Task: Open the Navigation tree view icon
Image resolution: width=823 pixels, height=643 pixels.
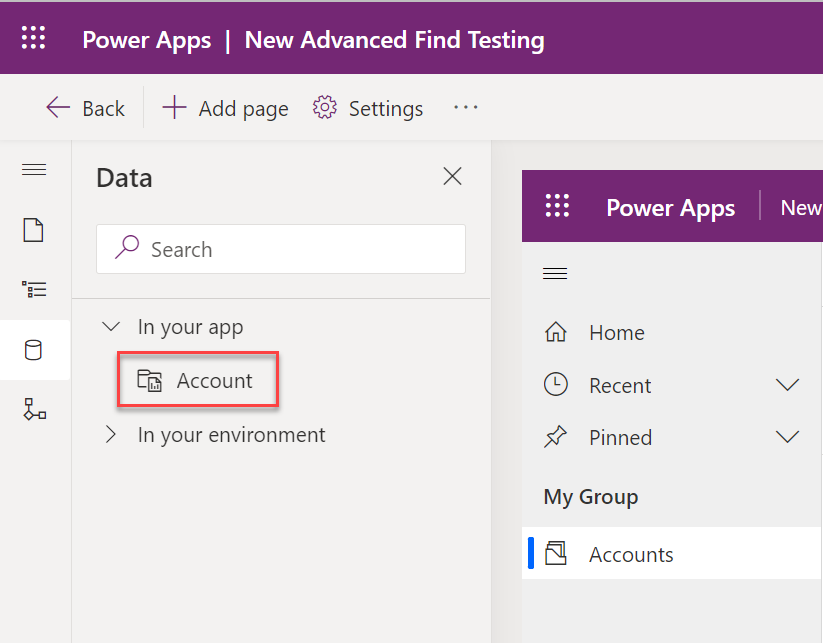Action: pos(34,289)
